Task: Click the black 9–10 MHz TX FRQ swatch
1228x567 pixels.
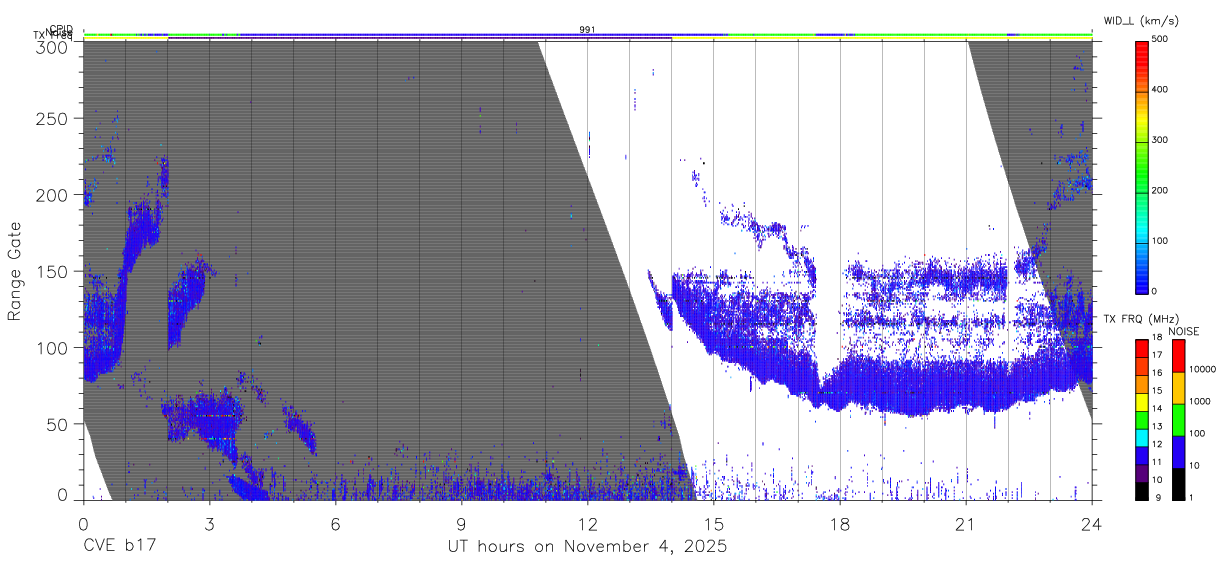Action: coord(1142,489)
